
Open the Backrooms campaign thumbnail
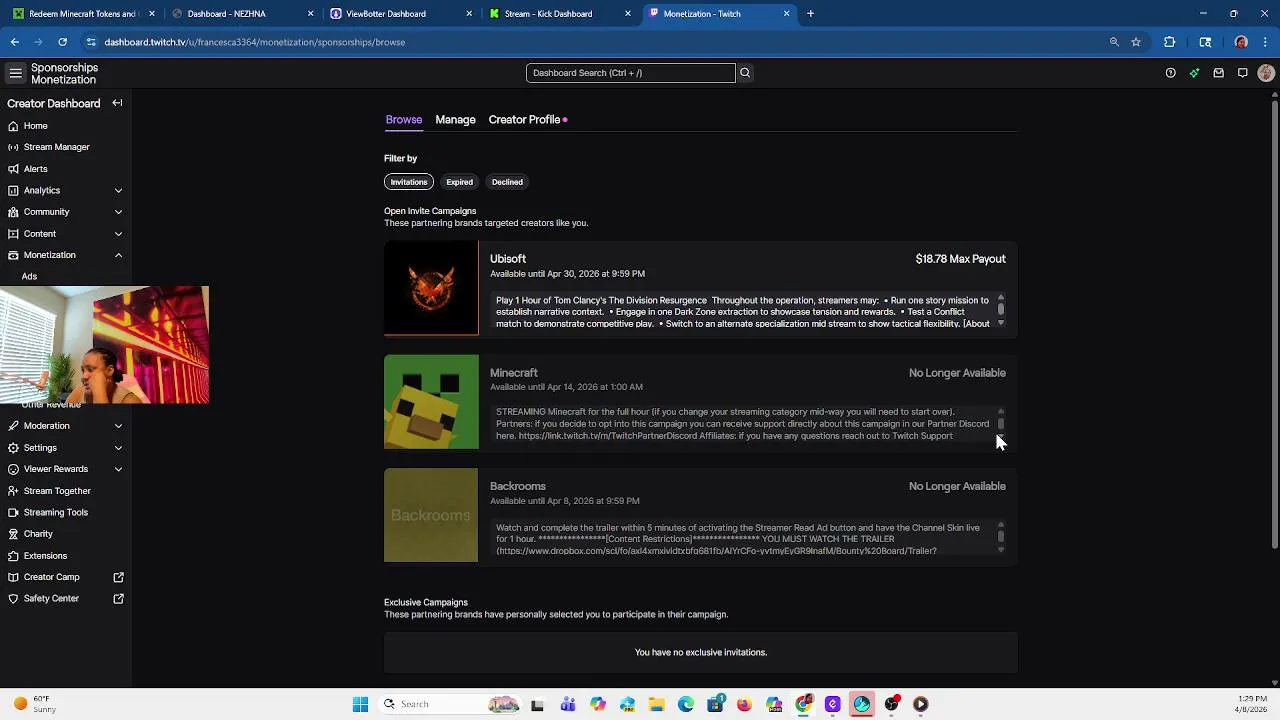click(x=431, y=515)
